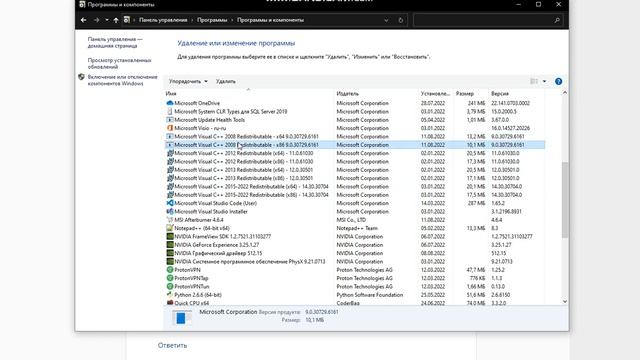Image resolution: width=640 pixels, height=360 pixels.
Task: Open Программы и компоненты breadcrumb
Action: pos(270,20)
